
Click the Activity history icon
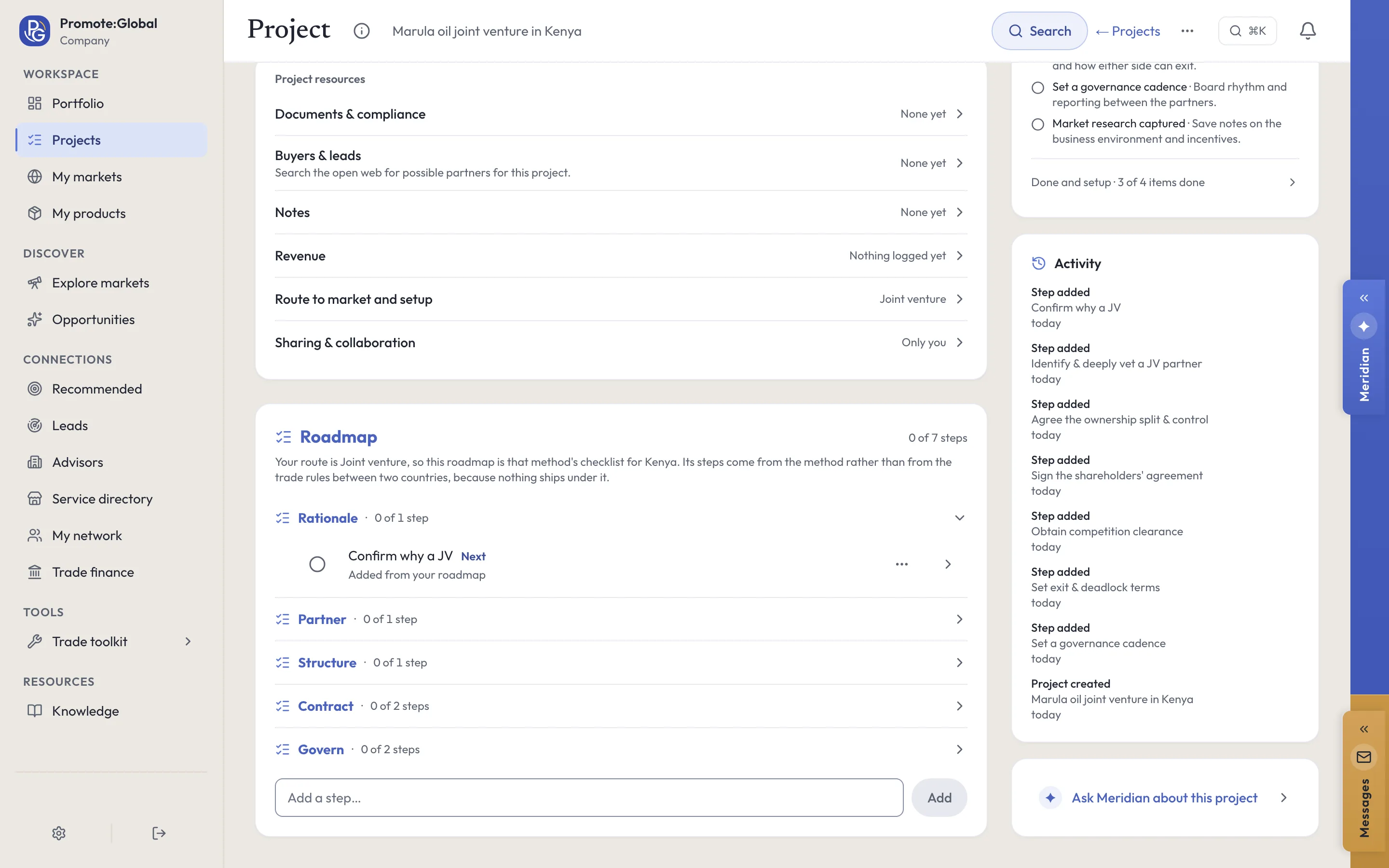coord(1038,263)
